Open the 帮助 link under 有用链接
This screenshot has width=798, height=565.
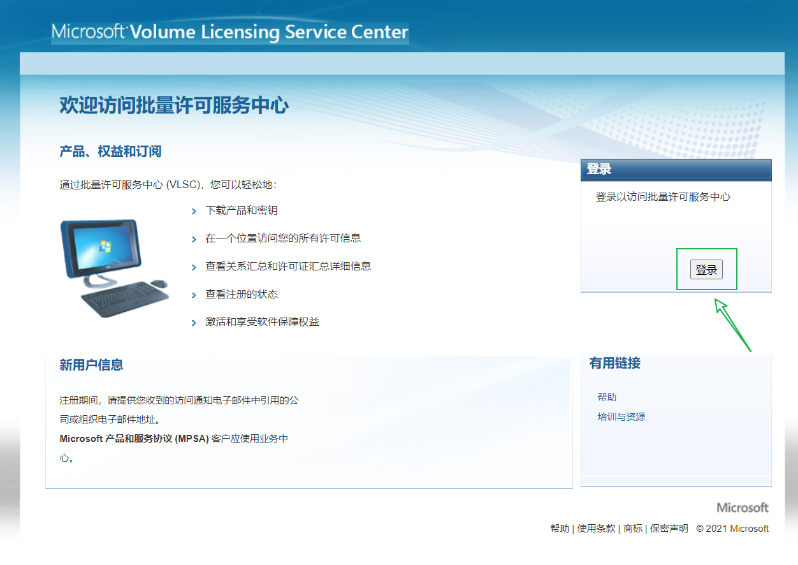click(x=607, y=397)
